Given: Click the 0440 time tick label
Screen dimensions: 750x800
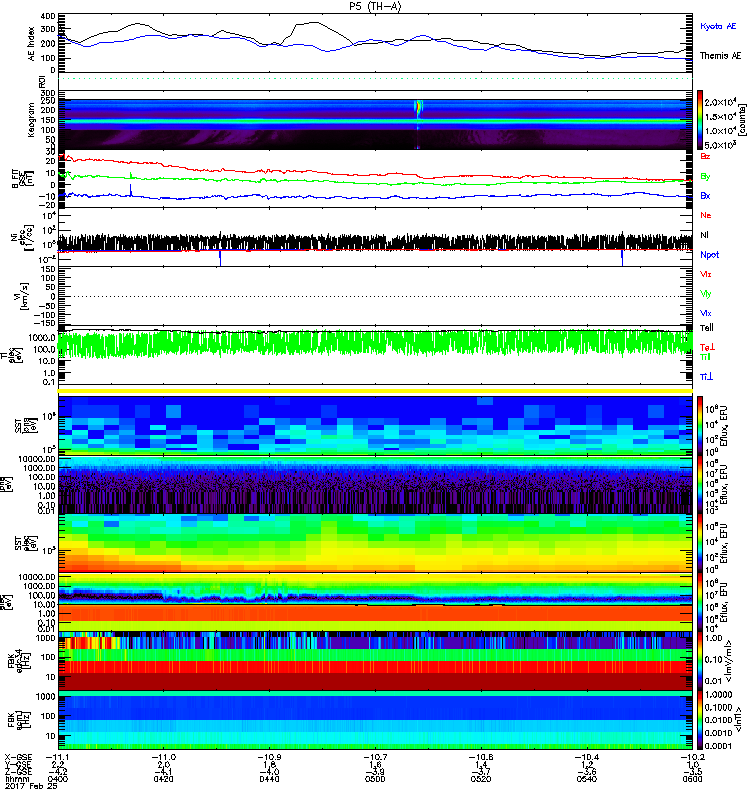Looking at the screenshot, I should [x=269, y=779].
